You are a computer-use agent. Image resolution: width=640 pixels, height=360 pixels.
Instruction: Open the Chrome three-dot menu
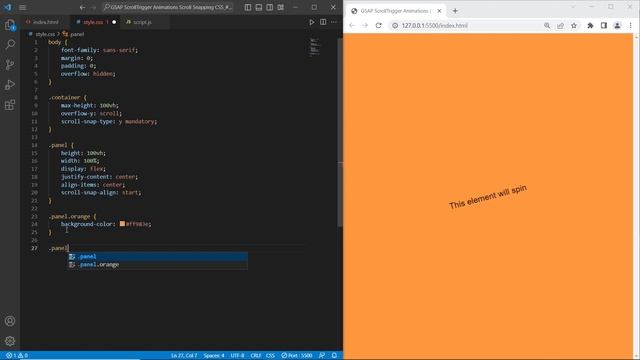(x=631, y=25)
